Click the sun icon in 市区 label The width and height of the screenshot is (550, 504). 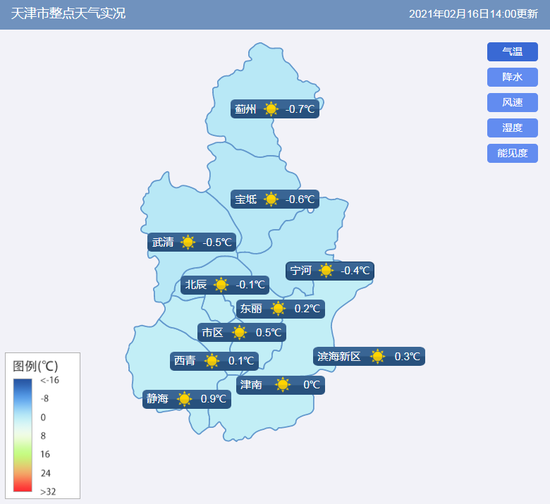[239, 332]
